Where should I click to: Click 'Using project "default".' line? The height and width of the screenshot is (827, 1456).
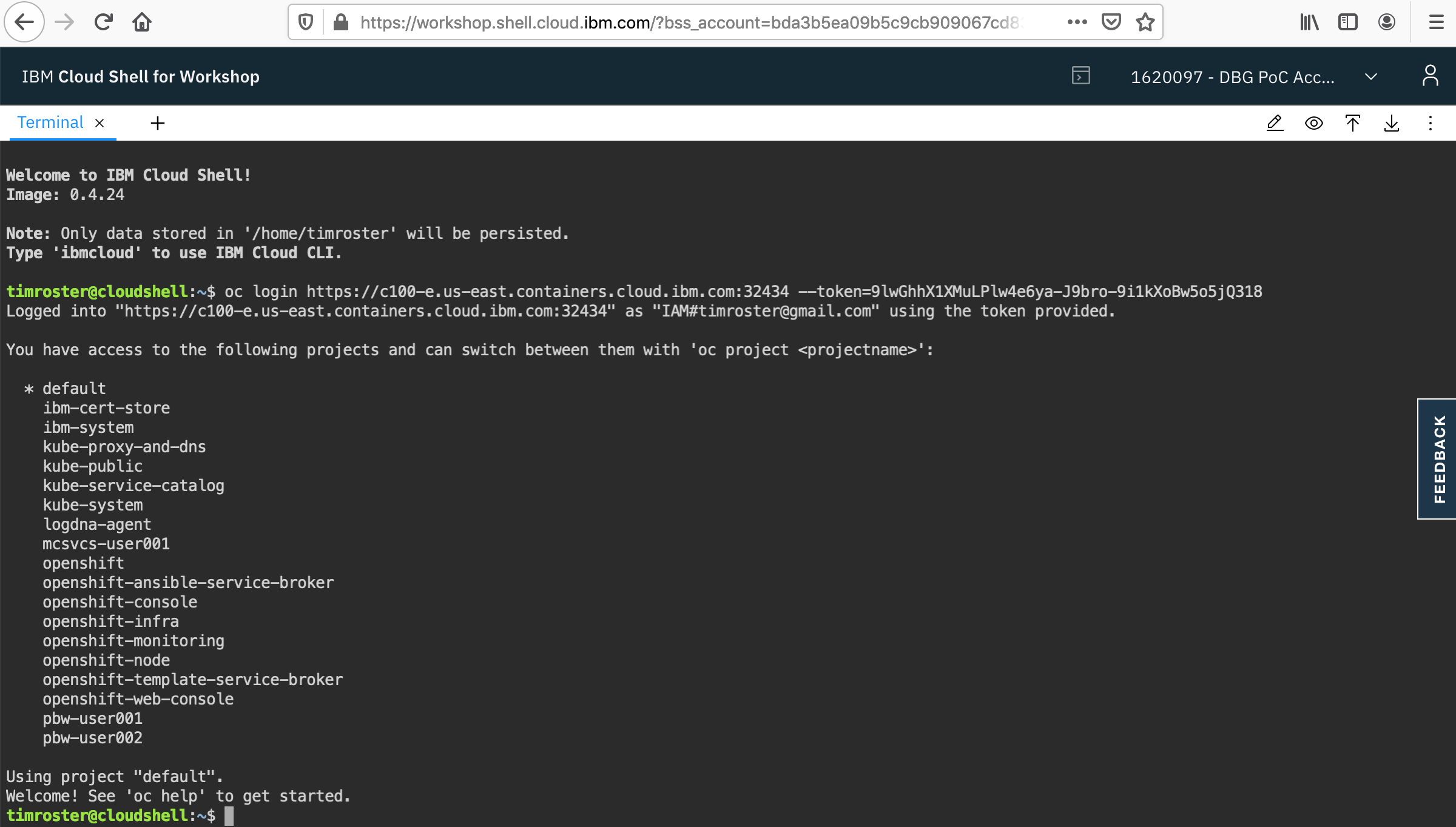tap(115, 777)
